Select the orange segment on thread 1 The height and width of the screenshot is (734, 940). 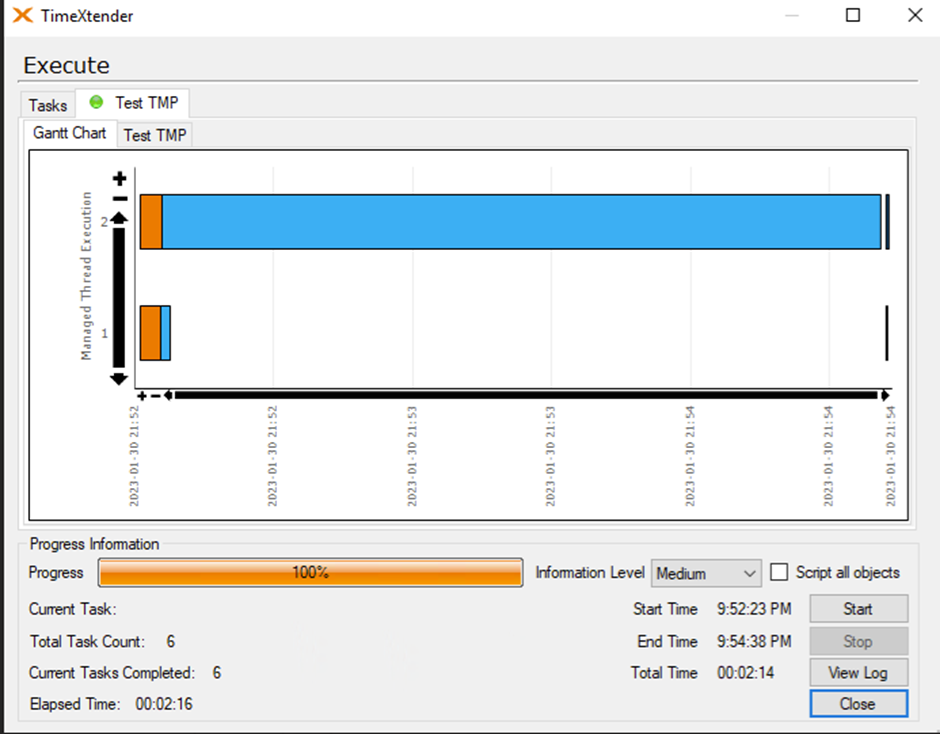coord(150,333)
